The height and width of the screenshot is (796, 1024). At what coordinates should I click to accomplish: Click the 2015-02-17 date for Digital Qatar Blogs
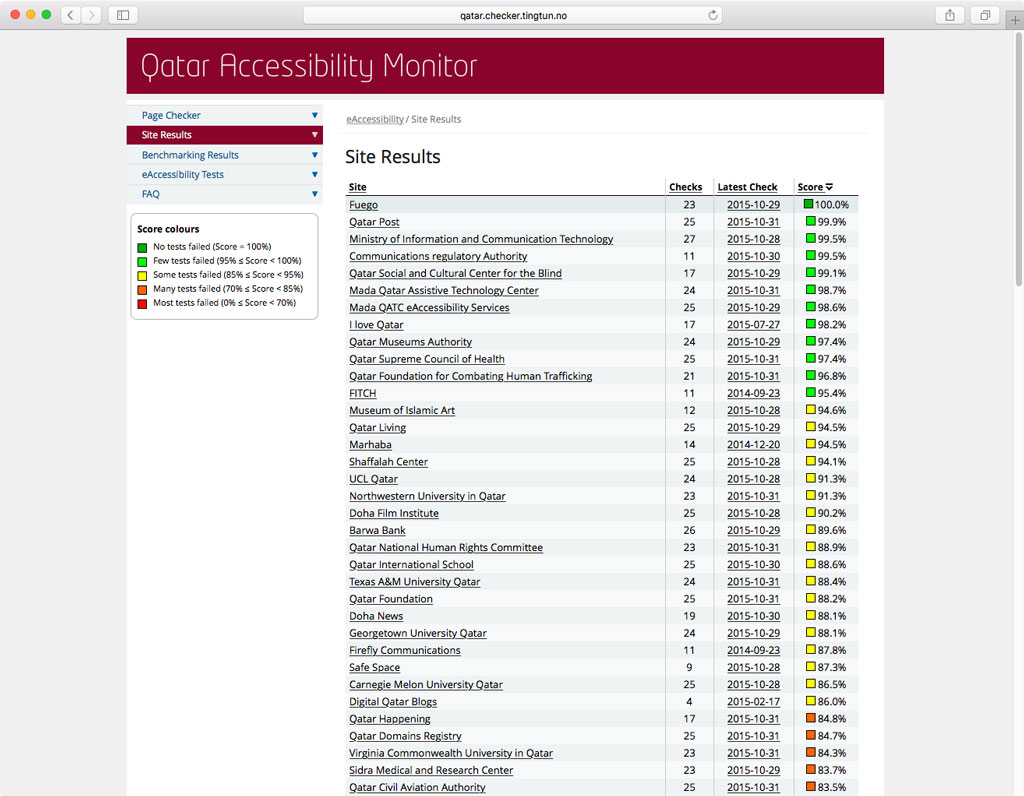[754, 701]
